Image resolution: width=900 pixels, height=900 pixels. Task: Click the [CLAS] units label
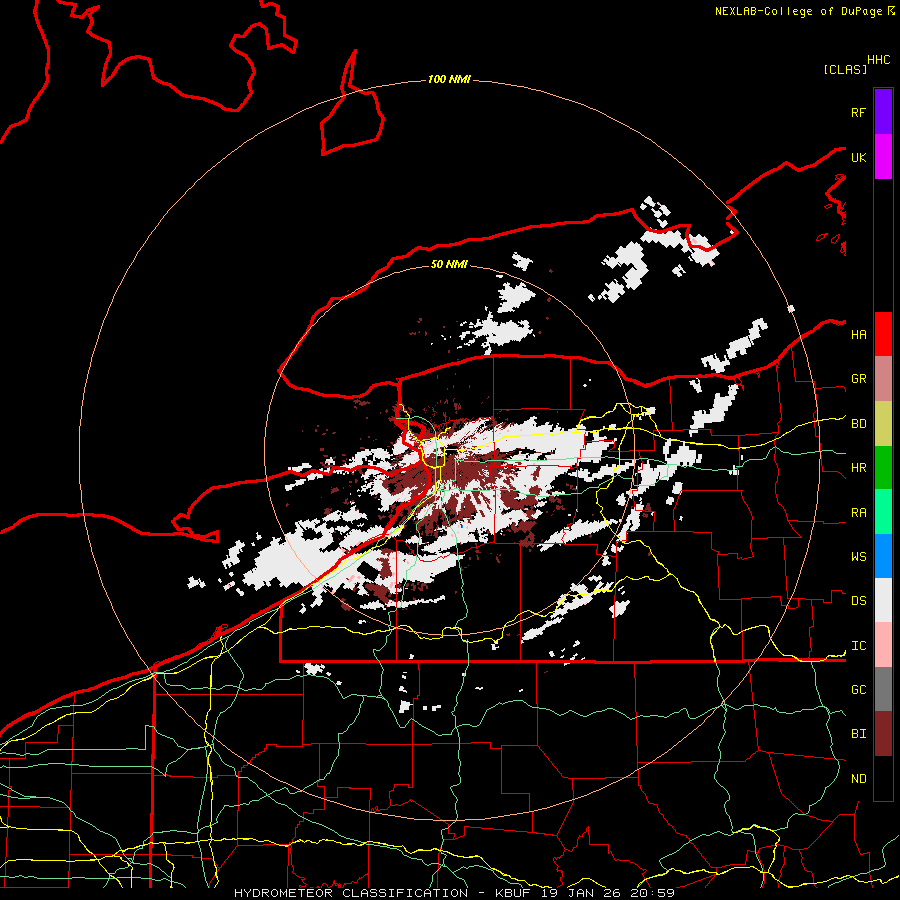coord(845,69)
